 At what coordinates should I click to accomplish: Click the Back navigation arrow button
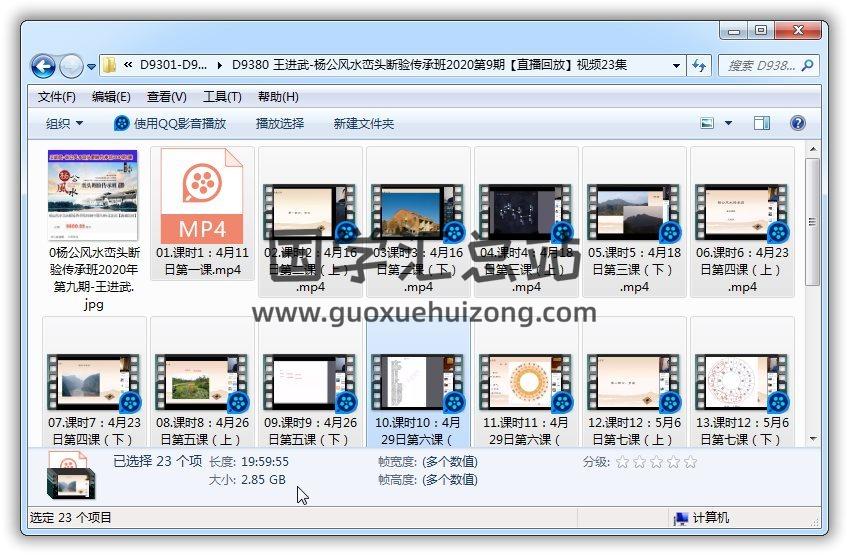(43, 66)
